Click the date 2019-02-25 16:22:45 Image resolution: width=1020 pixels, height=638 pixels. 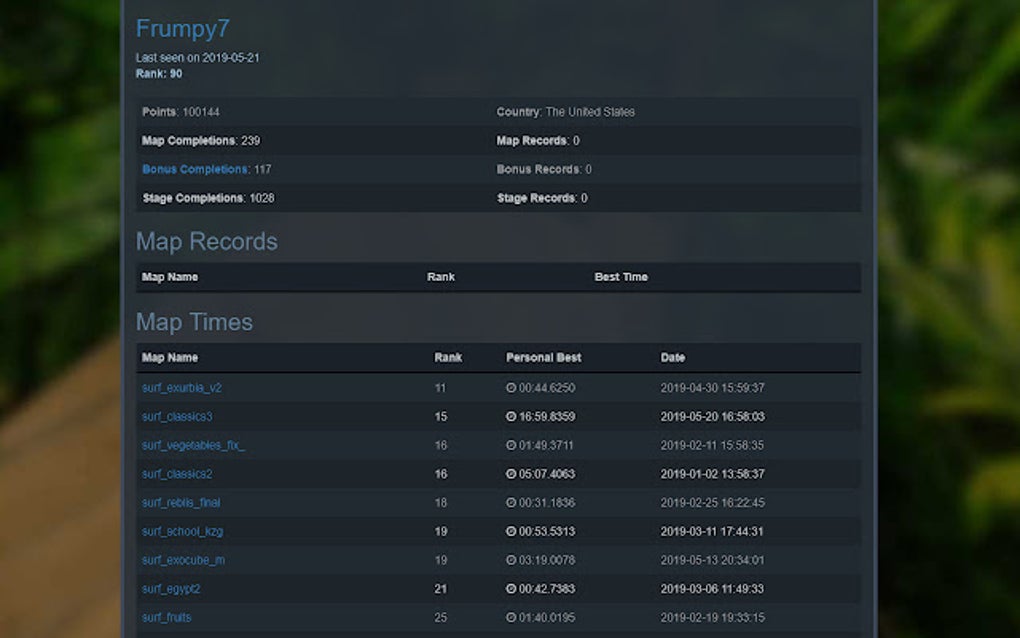pos(712,502)
